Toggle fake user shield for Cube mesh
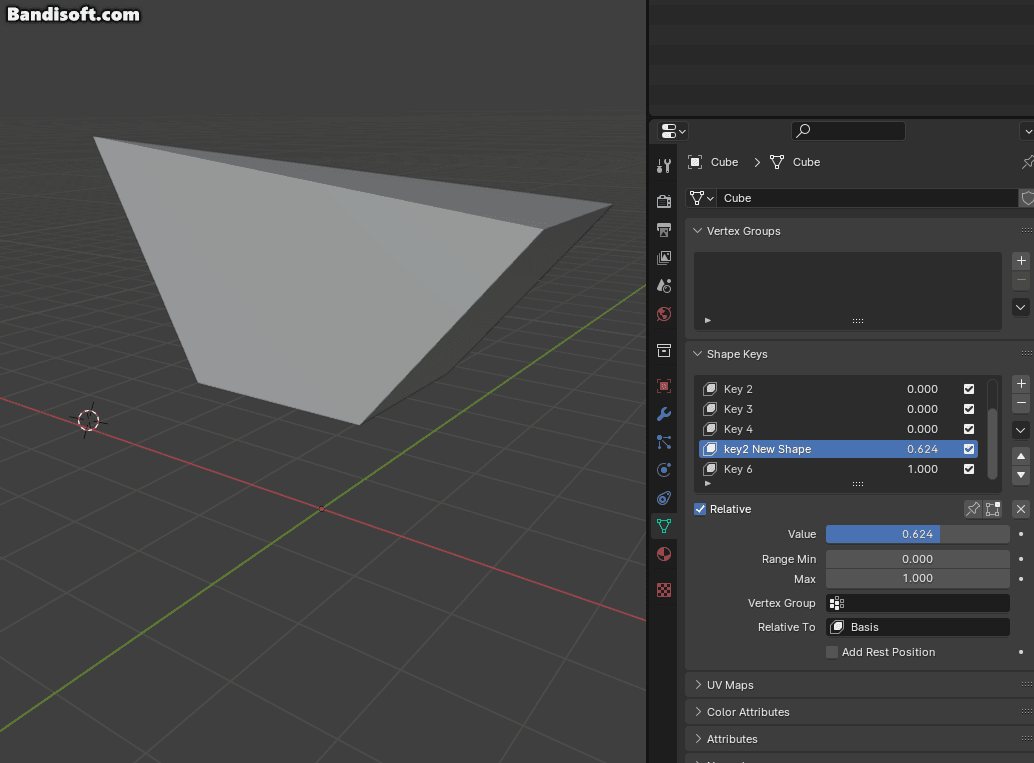Viewport: 1034px width, 763px height. tap(1027, 198)
